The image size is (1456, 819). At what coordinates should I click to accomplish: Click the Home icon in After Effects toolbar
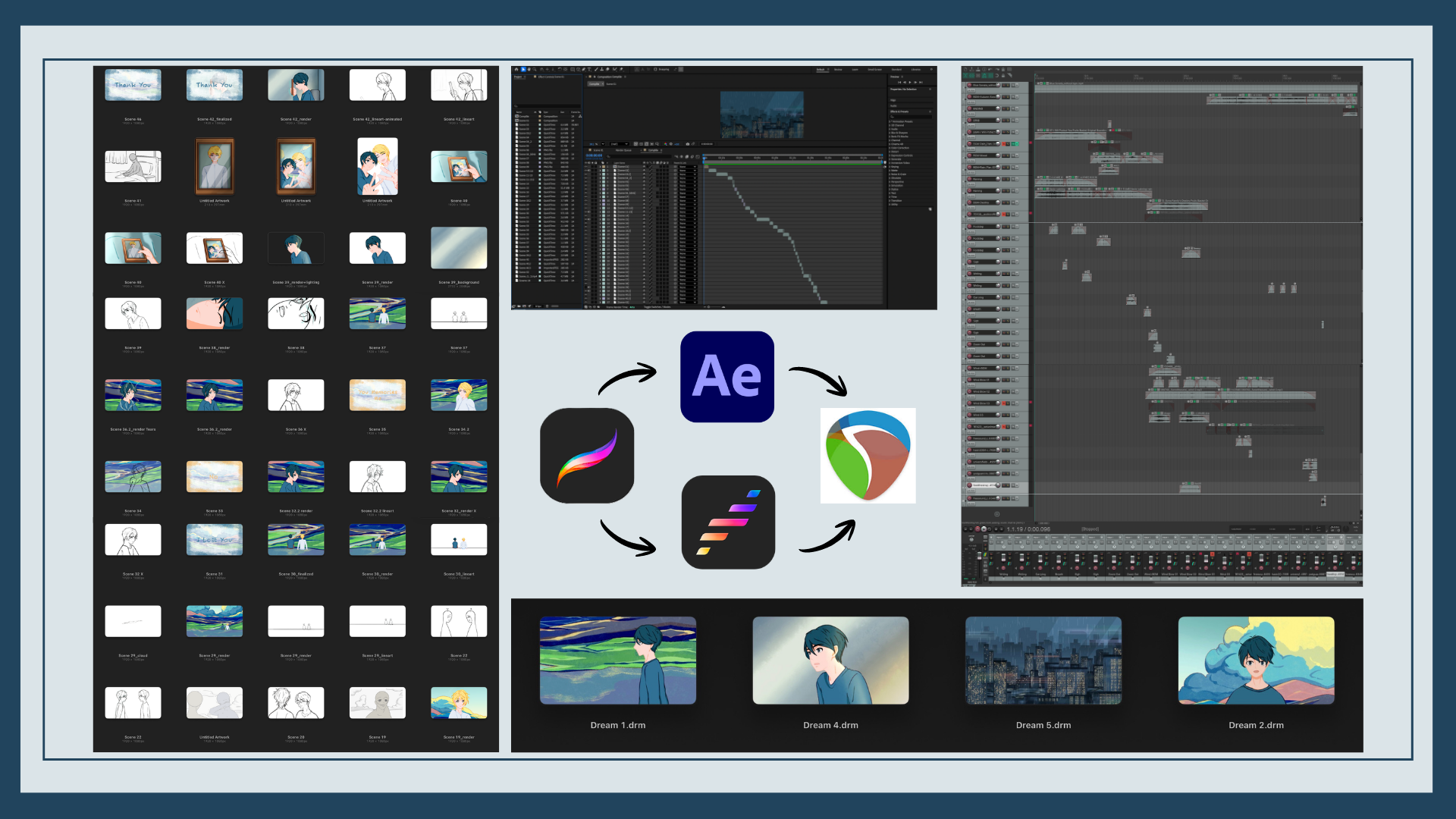pyautogui.click(x=516, y=69)
